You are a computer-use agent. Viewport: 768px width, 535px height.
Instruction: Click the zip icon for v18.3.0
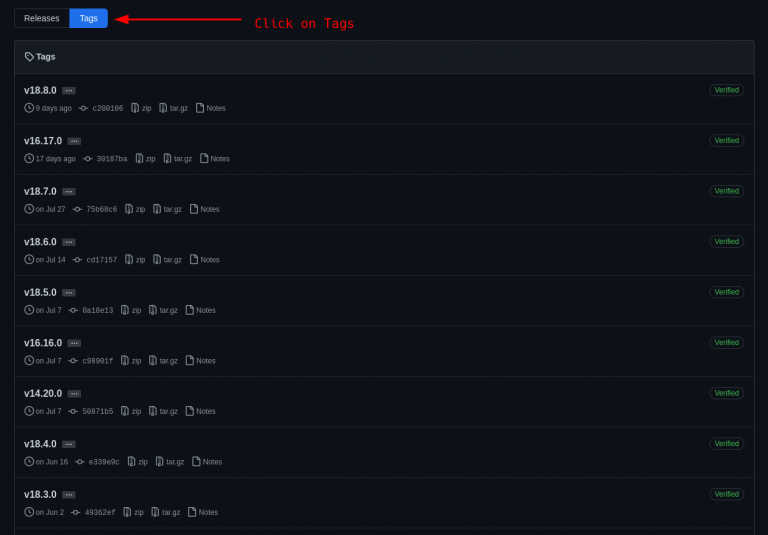tap(127, 512)
